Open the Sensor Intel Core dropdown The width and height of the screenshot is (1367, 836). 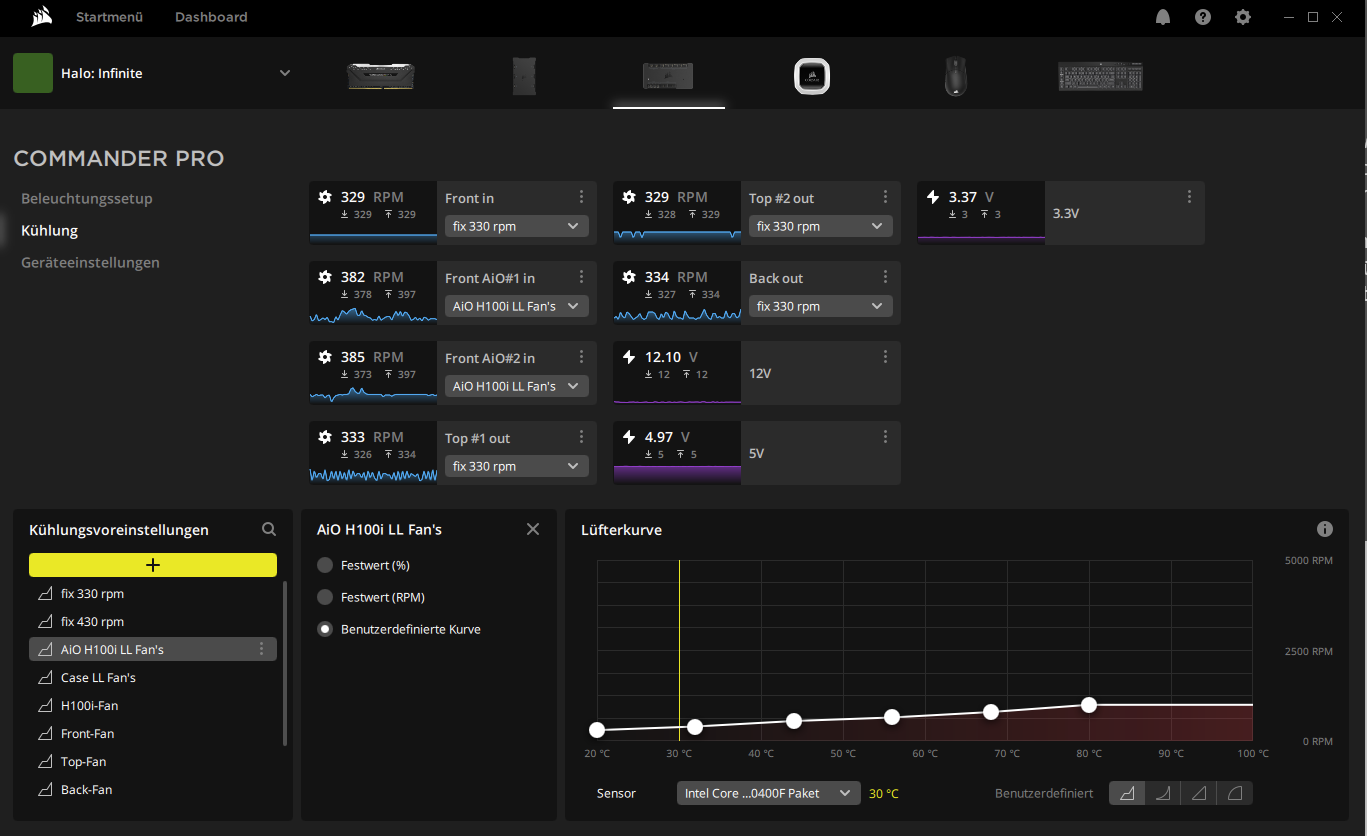coord(769,793)
